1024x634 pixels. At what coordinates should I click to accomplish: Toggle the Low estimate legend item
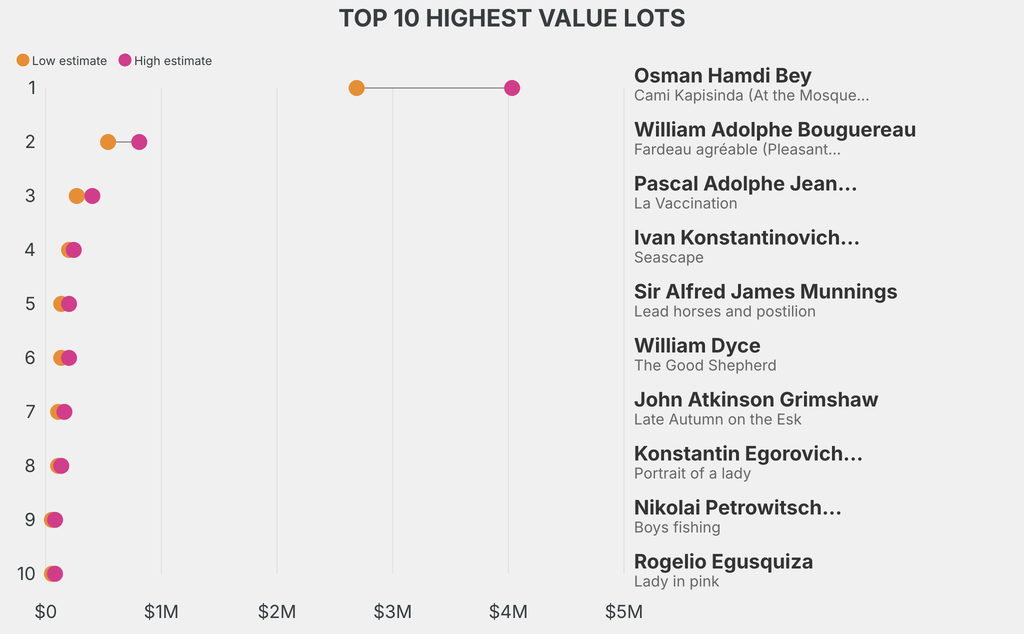68,61
